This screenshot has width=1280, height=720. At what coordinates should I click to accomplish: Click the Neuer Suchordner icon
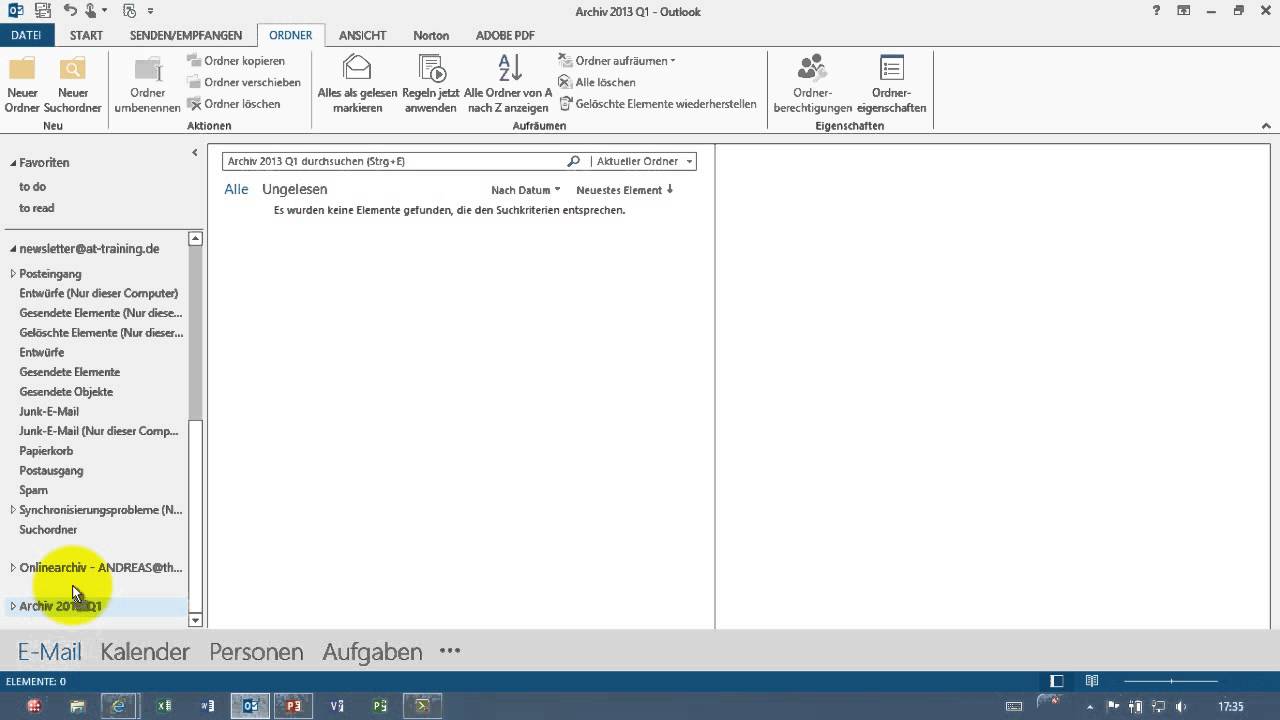coord(72,85)
